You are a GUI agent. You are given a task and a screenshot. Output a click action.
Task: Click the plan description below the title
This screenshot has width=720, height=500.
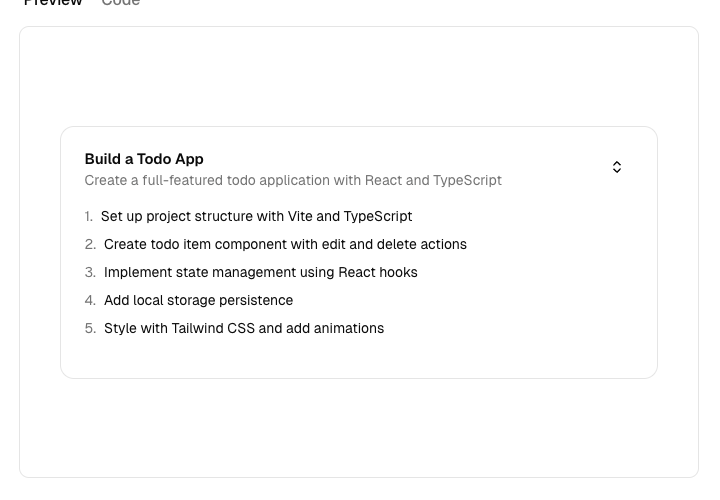click(x=293, y=181)
